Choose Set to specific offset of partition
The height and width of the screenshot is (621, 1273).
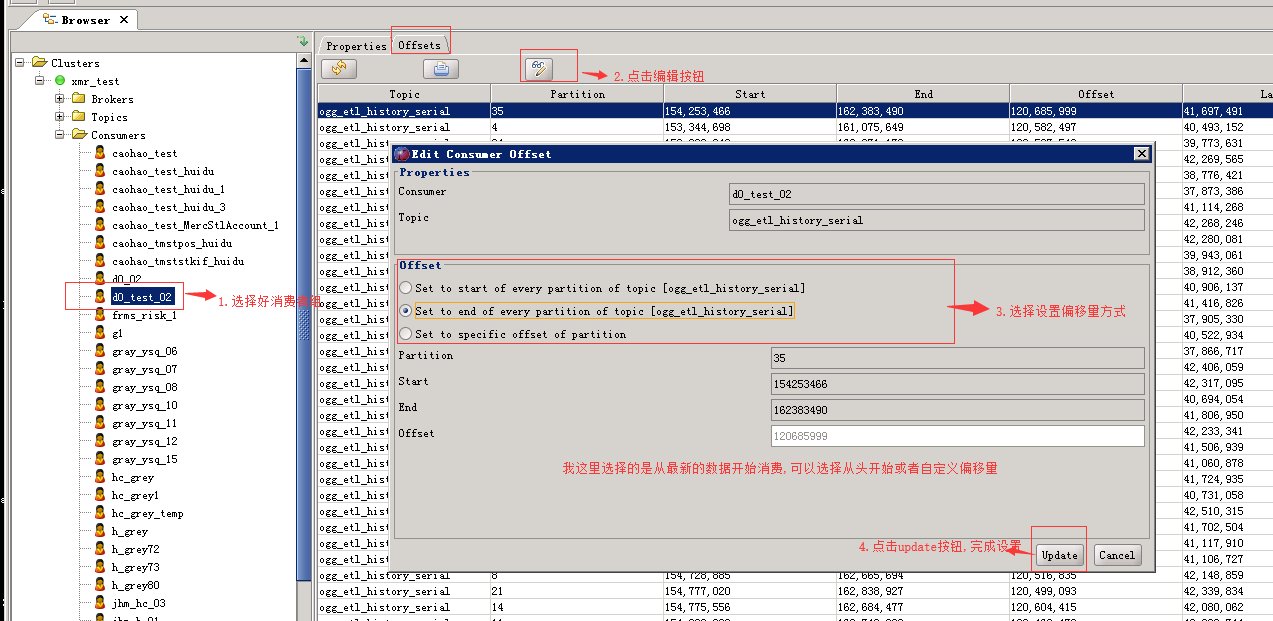[405, 334]
